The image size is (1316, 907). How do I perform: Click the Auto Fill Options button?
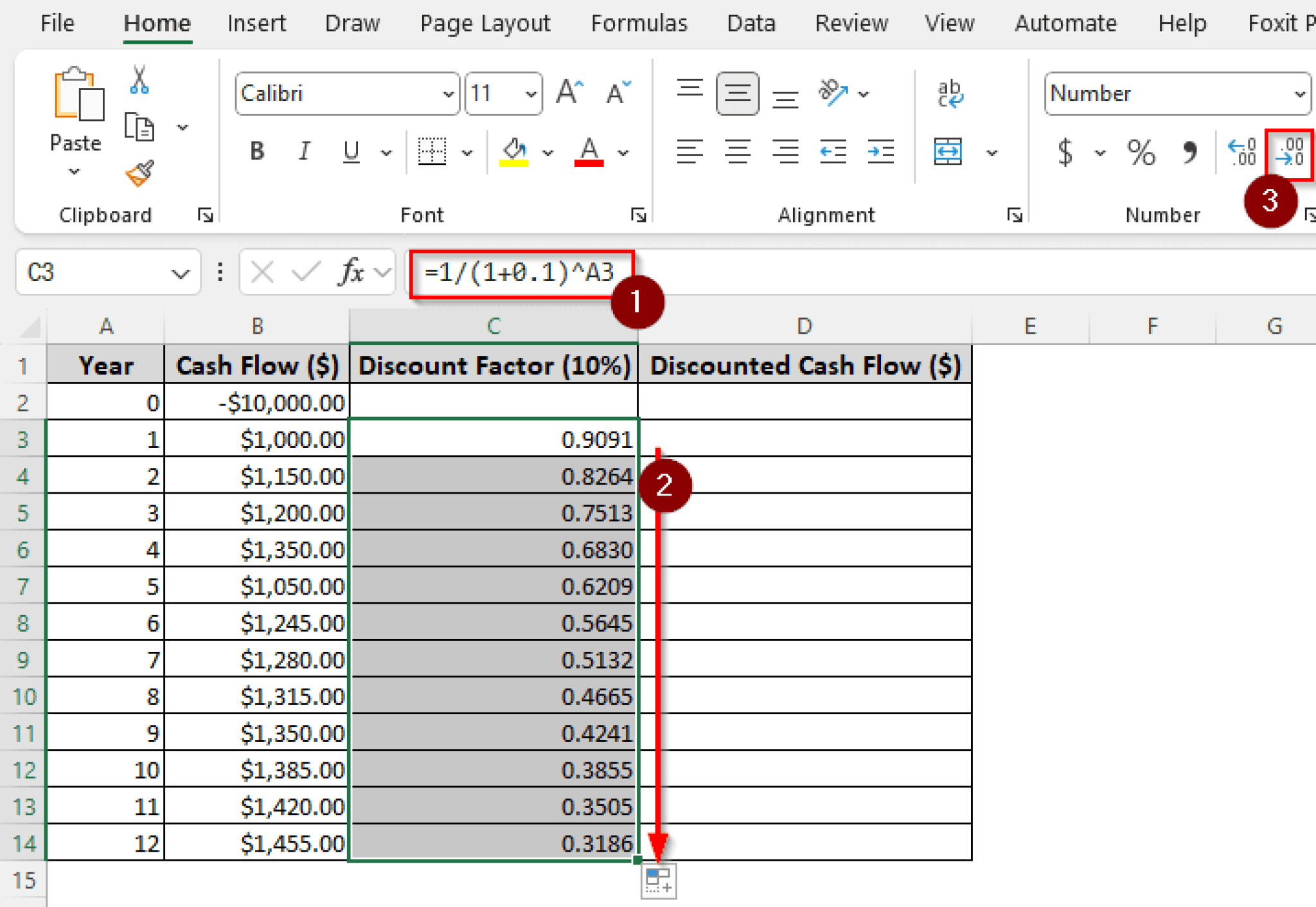click(x=658, y=881)
